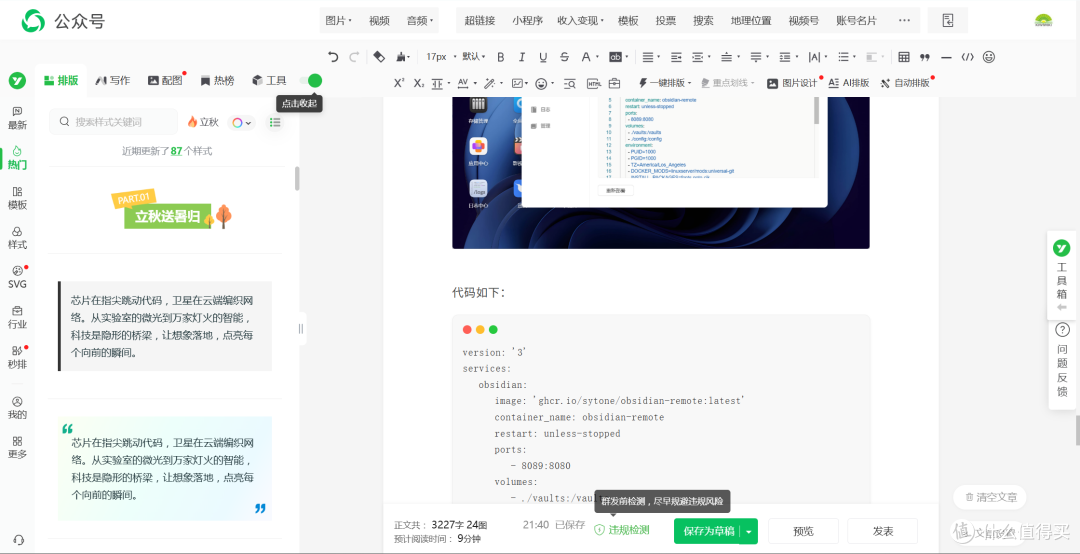Toggle list view of styles
This screenshot has height=554, width=1080.
click(x=275, y=122)
